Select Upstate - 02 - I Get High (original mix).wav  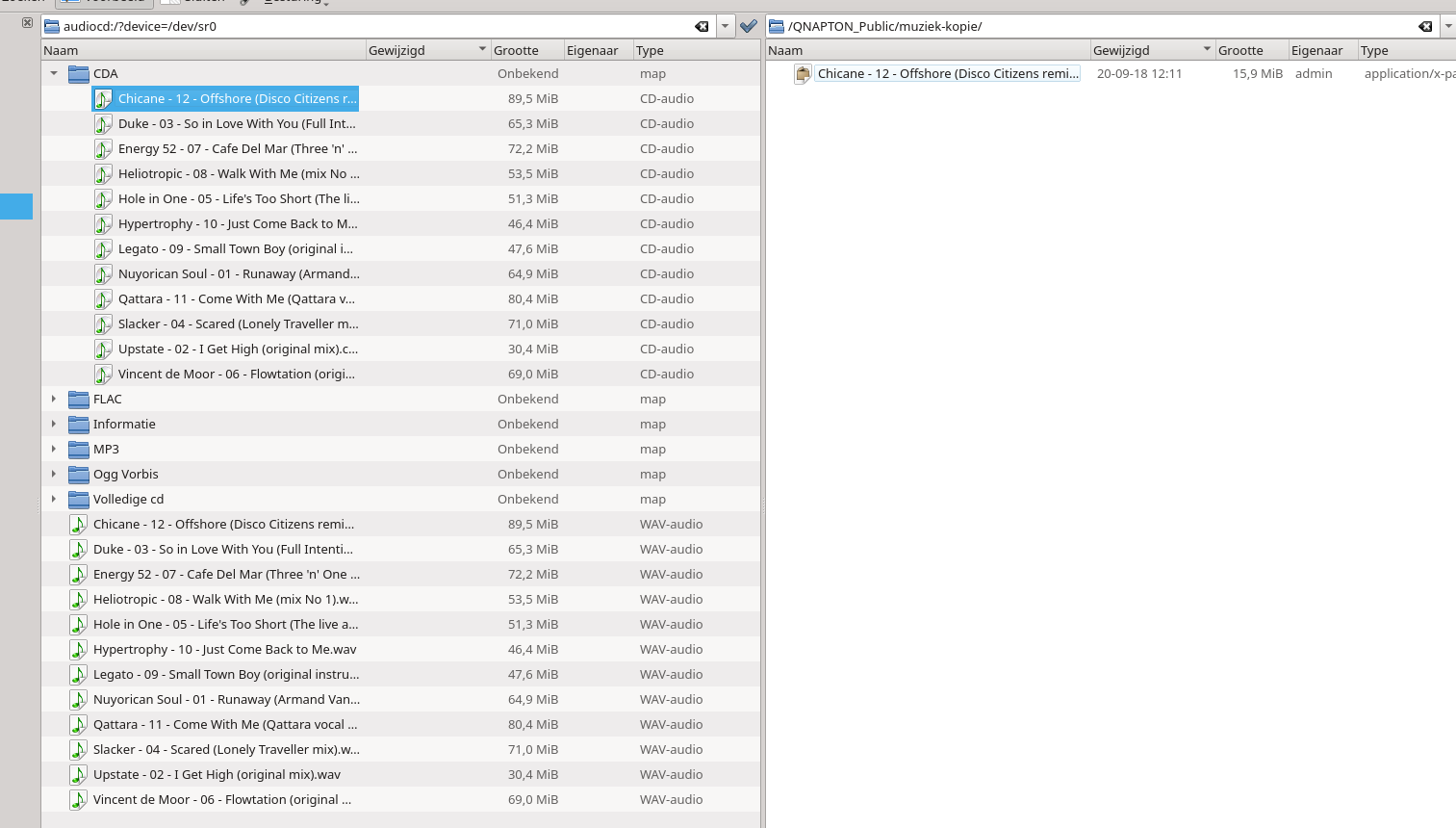point(217,774)
